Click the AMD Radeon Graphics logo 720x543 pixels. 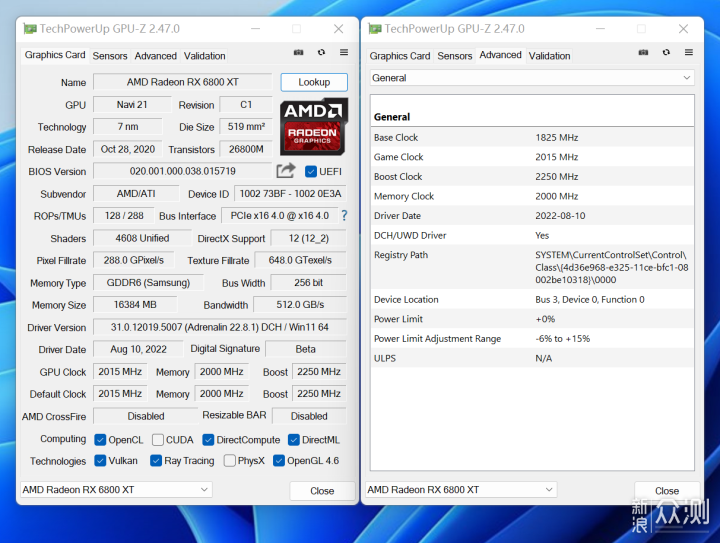click(314, 126)
